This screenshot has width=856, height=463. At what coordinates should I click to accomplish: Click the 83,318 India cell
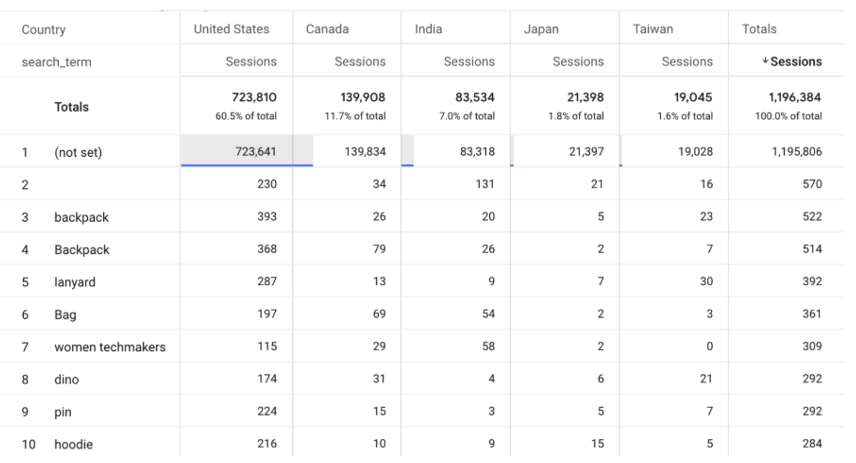[x=477, y=151]
